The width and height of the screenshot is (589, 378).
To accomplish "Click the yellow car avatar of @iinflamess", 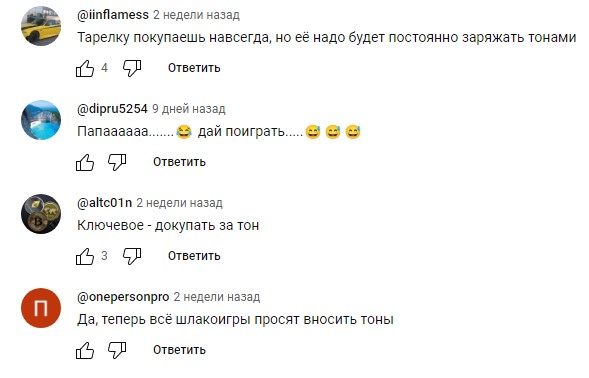I will tap(41, 26).
